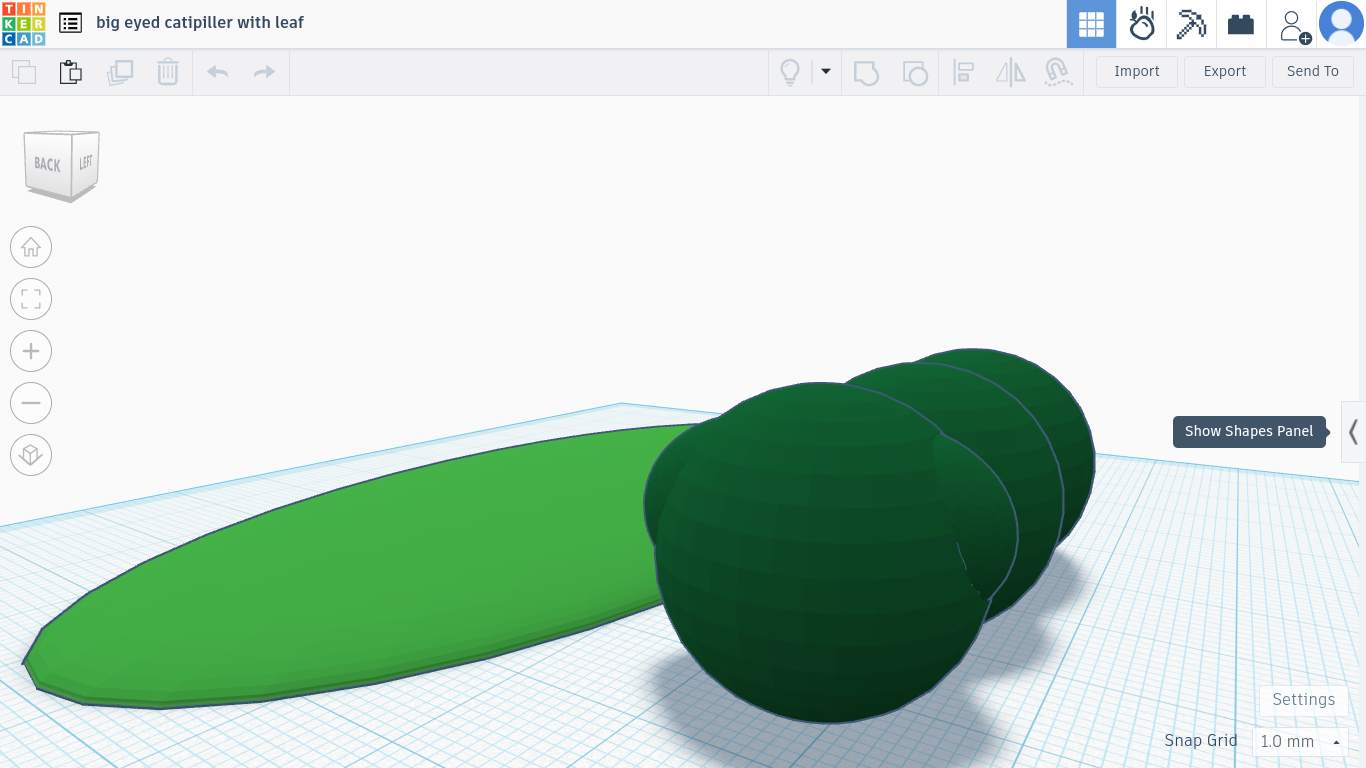This screenshot has width=1366, height=768.
Task: Click the Import button
Action: point(1137,71)
